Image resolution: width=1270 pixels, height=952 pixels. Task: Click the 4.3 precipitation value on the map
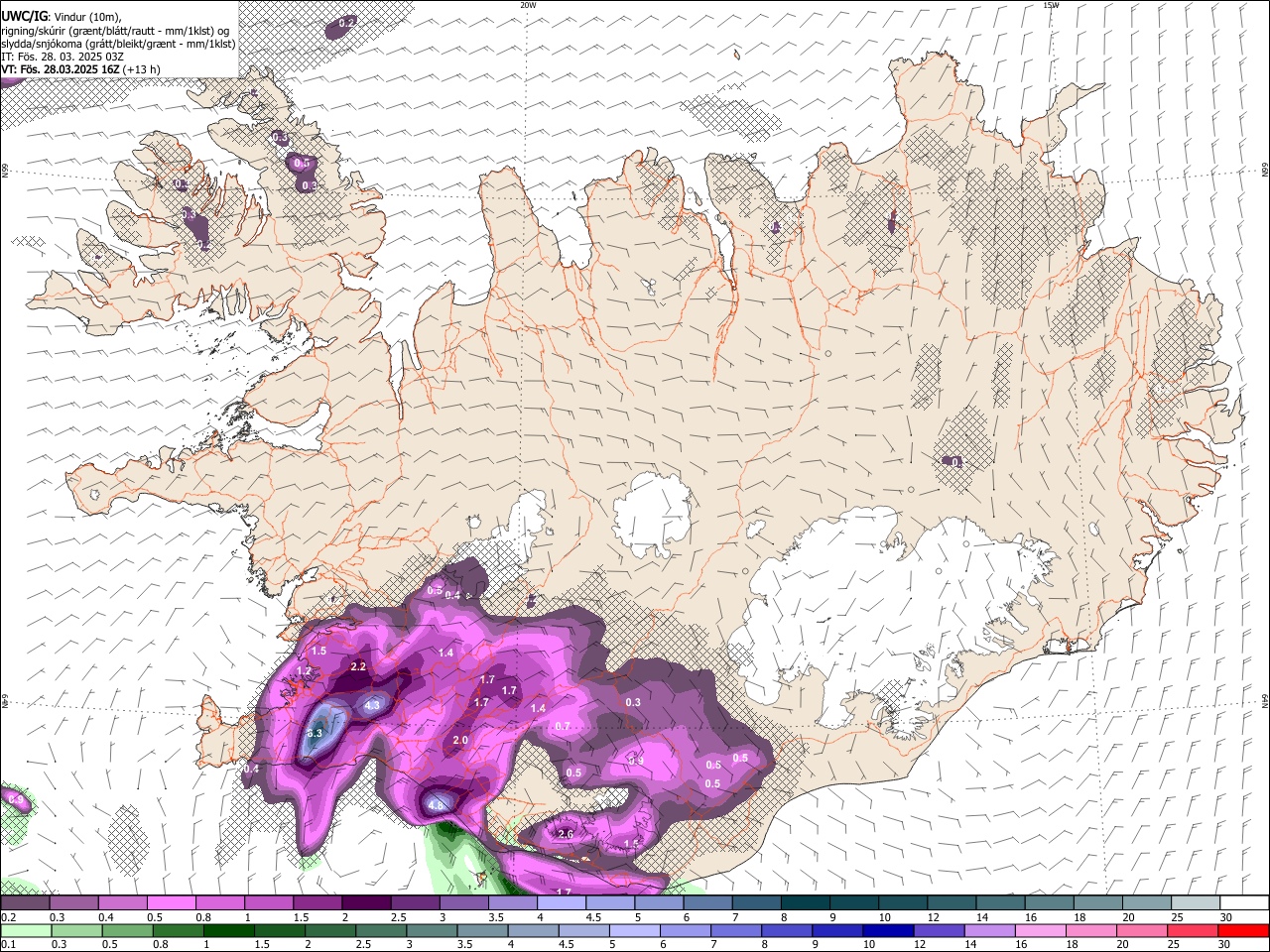click(372, 705)
